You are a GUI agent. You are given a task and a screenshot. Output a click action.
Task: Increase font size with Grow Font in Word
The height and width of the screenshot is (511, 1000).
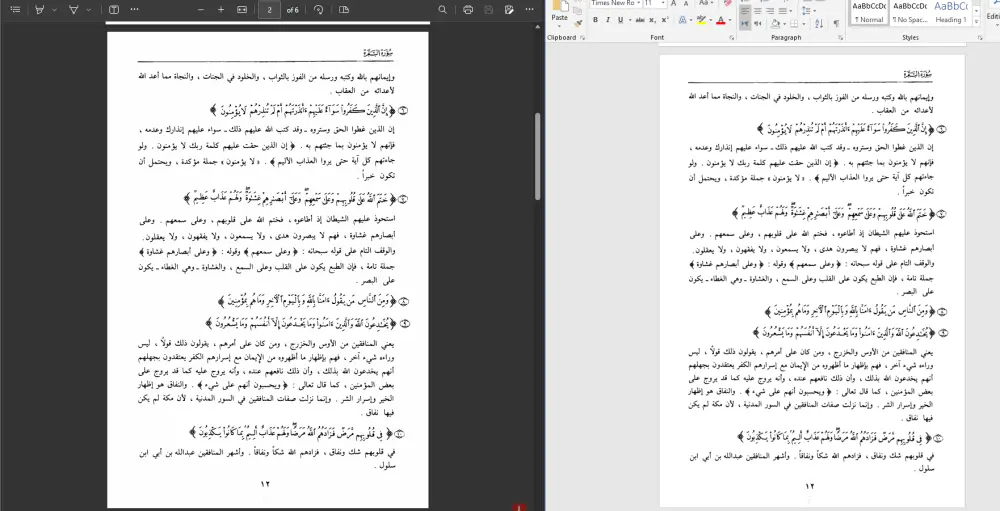click(x=673, y=3)
